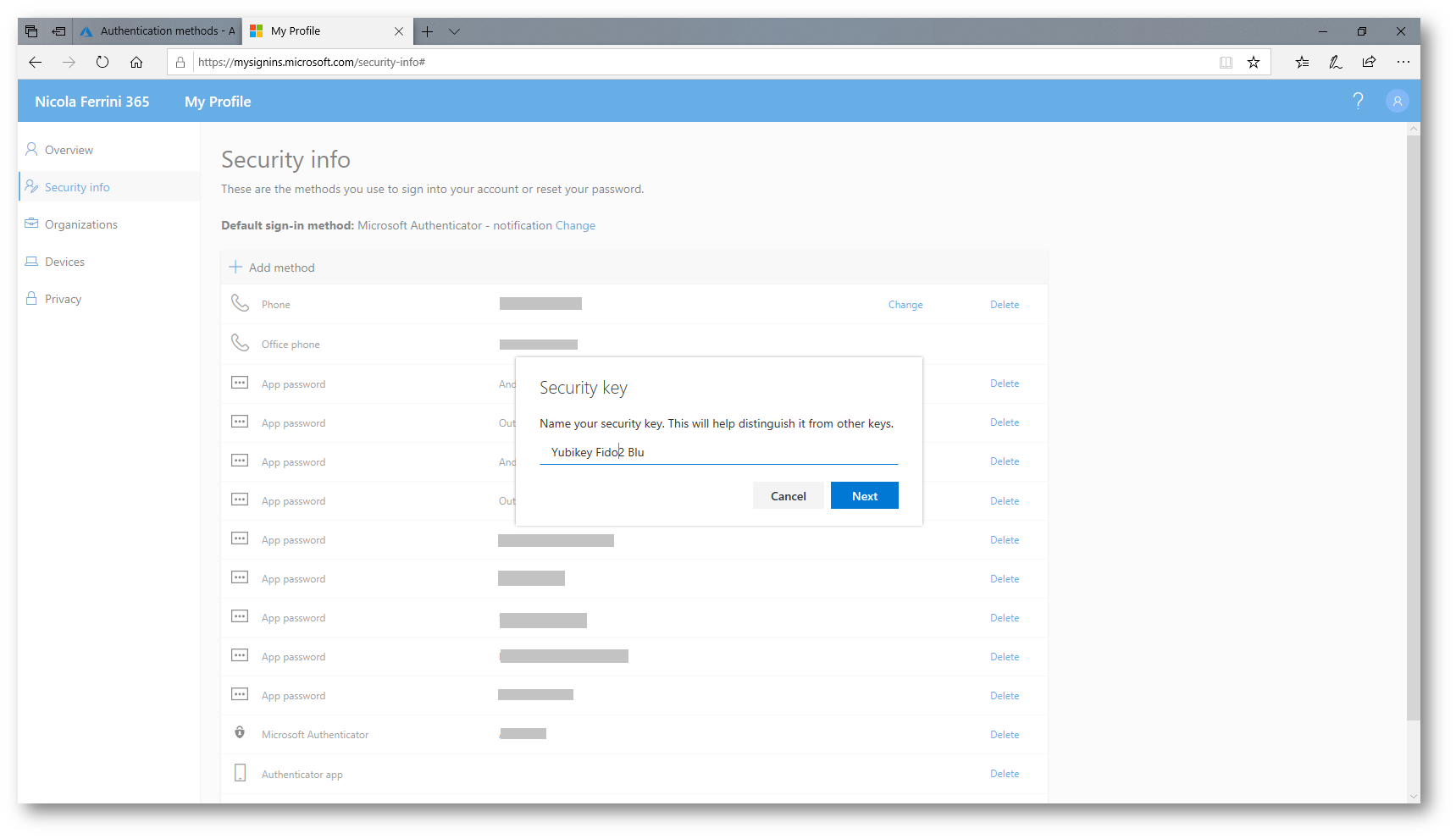This screenshot has width=1456, height=839.
Task: Click My Profile header link
Action: coord(218,102)
